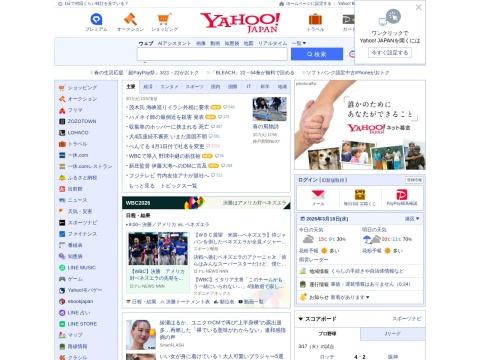Open the Mail envelope icon in the login panel
This screenshot has height=360, width=480.
[x=318, y=197]
